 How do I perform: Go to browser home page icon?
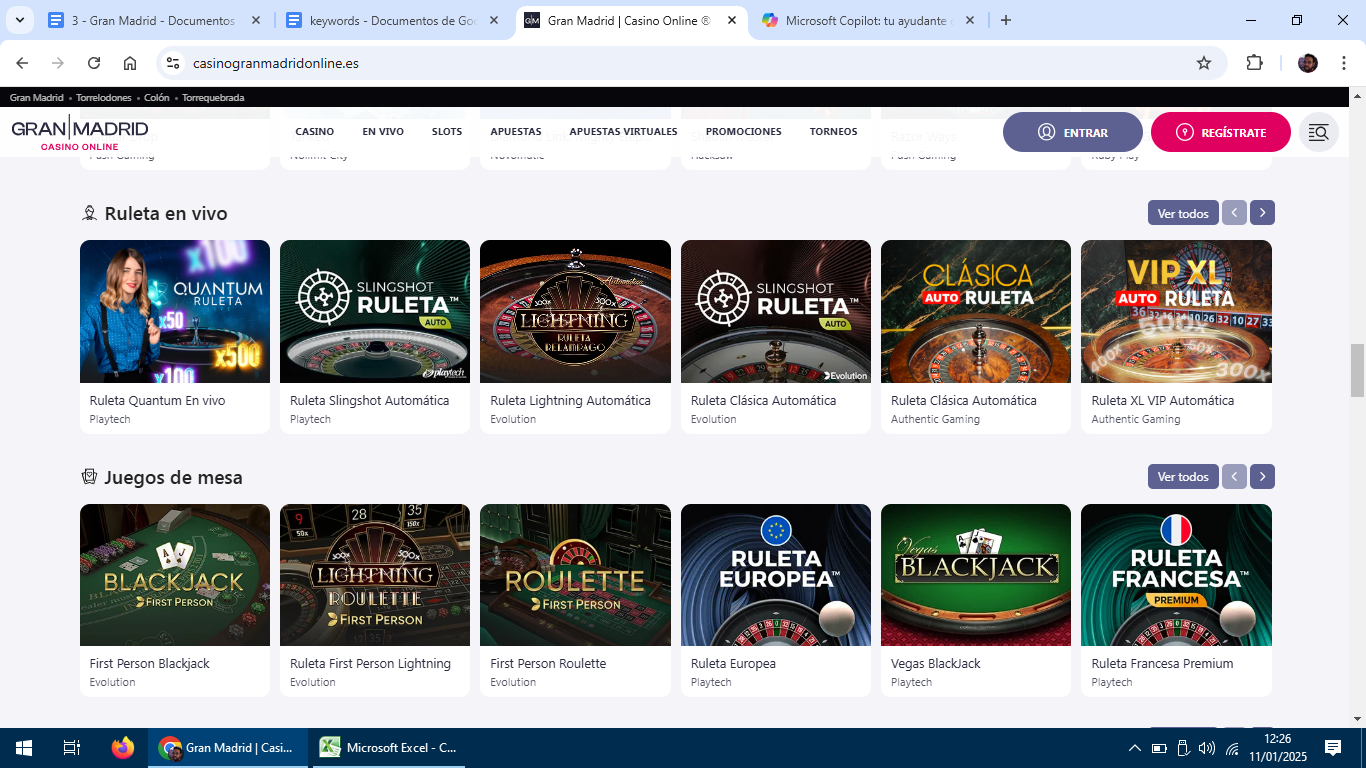130,63
